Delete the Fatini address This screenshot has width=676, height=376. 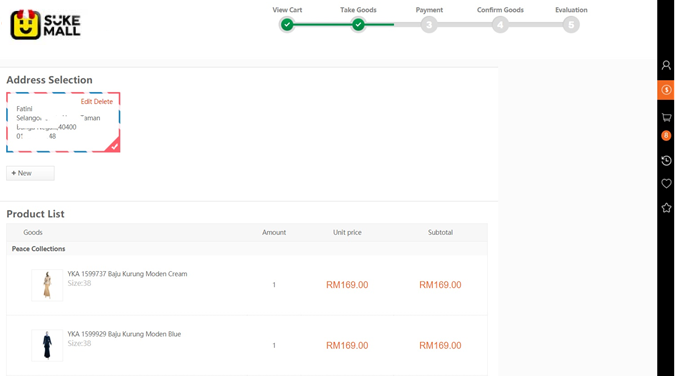(x=103, y=102)
